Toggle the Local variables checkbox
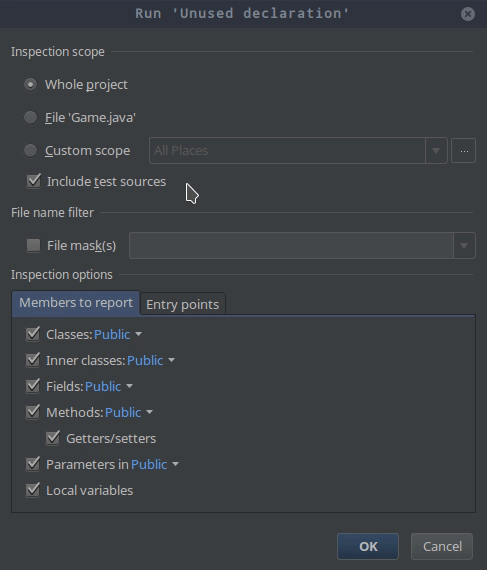The image size is (487, 570). point(33,490)
